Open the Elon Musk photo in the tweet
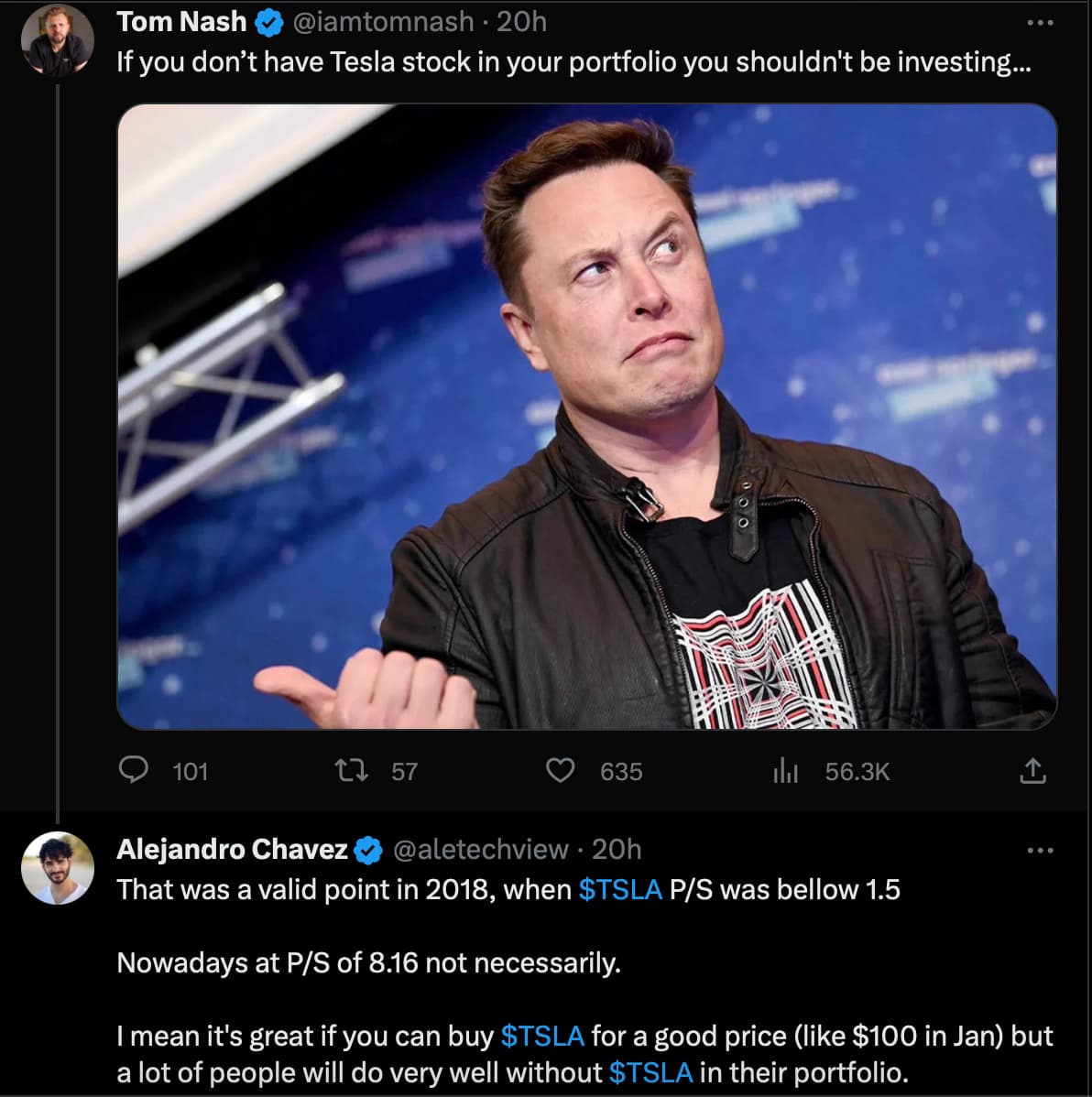Screen dimensions: 1092x1097 tap(586, 417)
